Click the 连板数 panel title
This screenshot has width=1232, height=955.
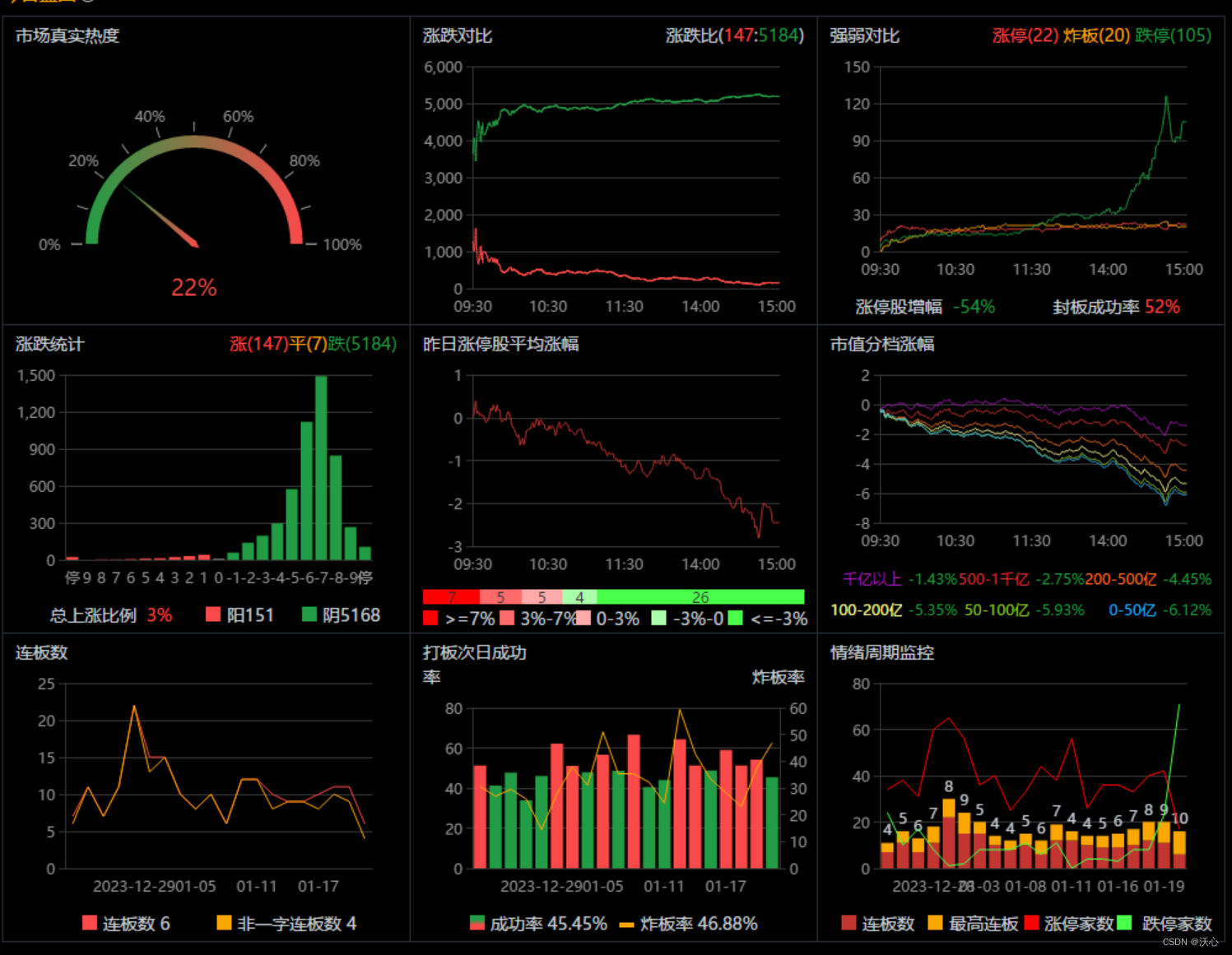[41, 653]
